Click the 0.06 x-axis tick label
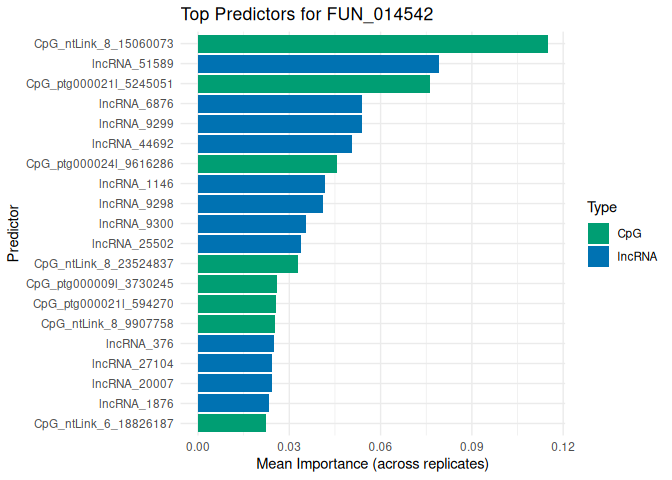672x480 pixels. pos(380,446)
